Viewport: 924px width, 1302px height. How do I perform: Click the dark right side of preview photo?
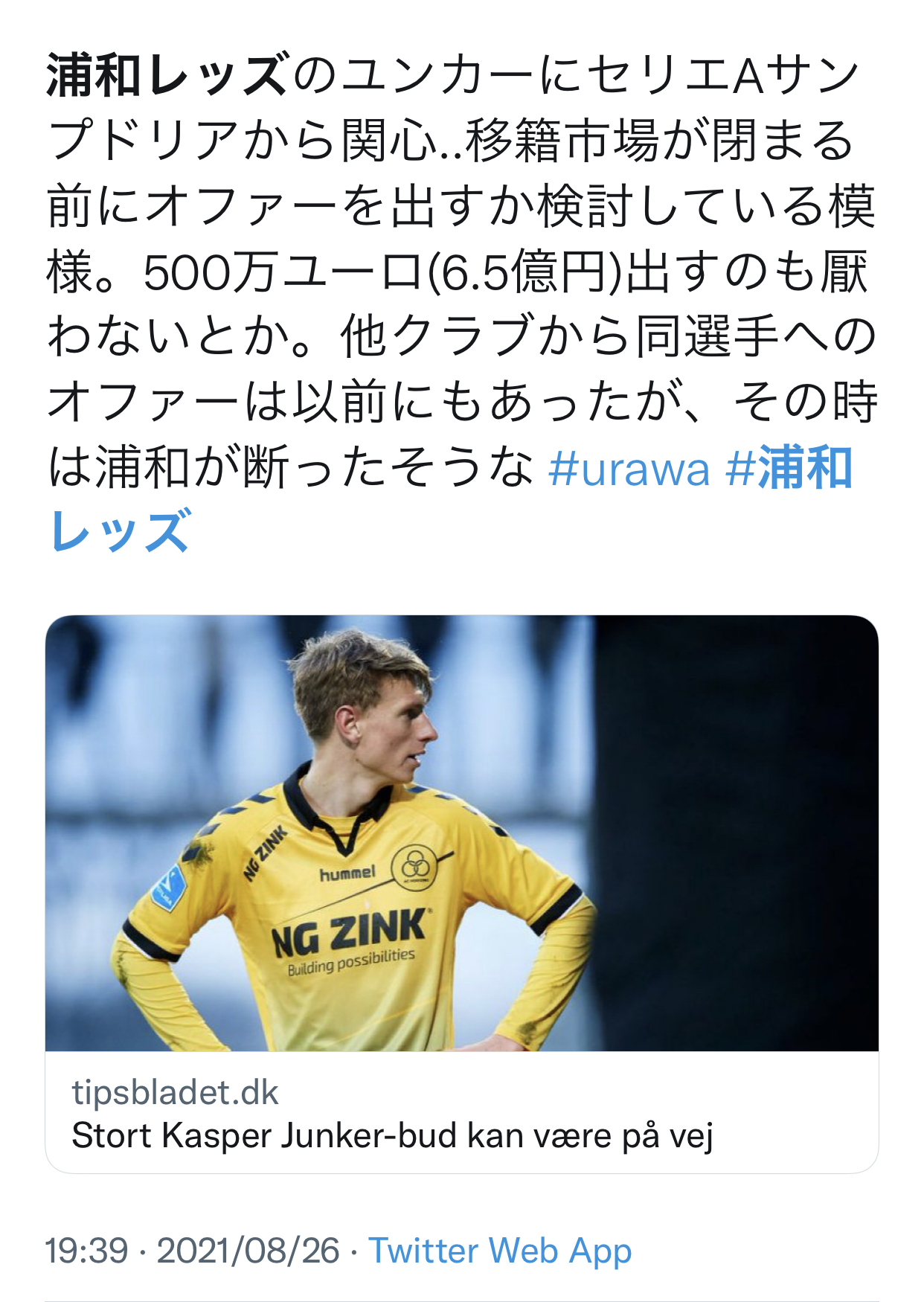737,833
